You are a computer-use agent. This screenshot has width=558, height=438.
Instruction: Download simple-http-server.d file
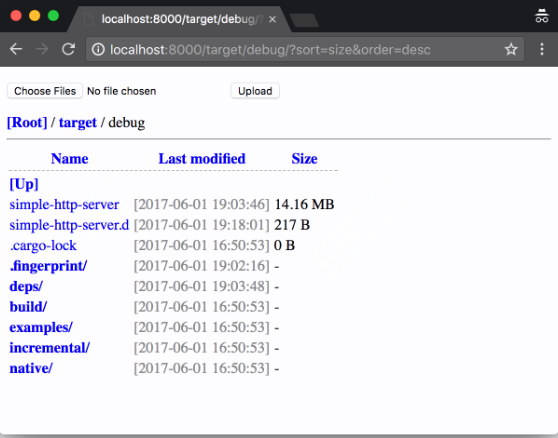point(69,225)
